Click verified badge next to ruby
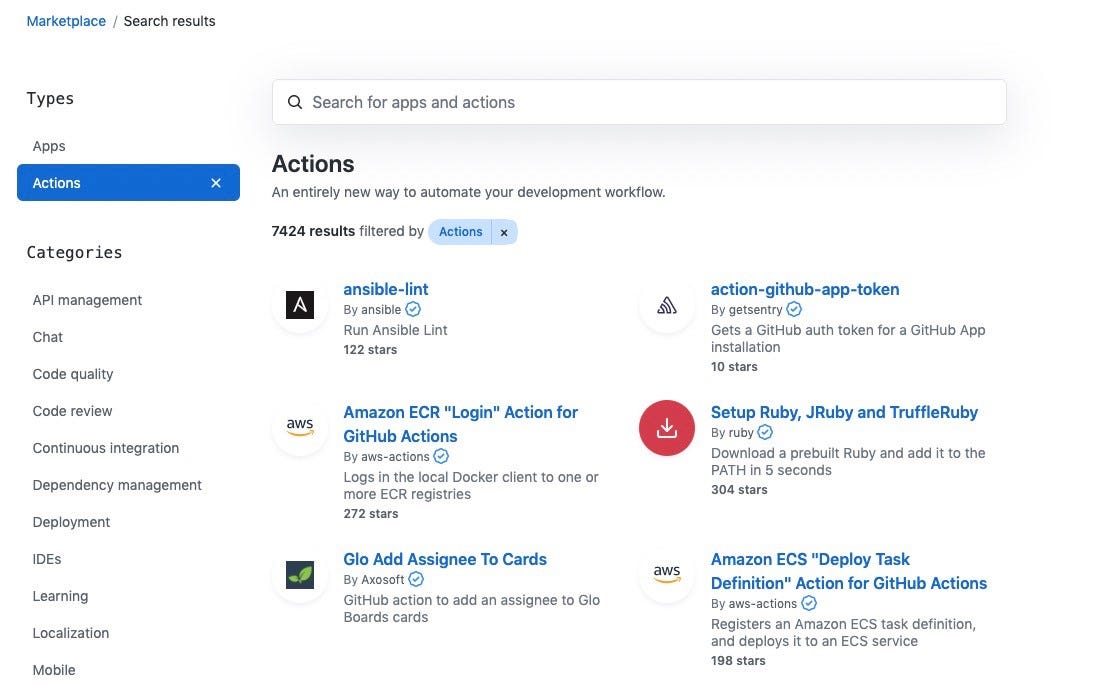The height and width of the screenshot is (689, 1115). (x=765, y=432)
